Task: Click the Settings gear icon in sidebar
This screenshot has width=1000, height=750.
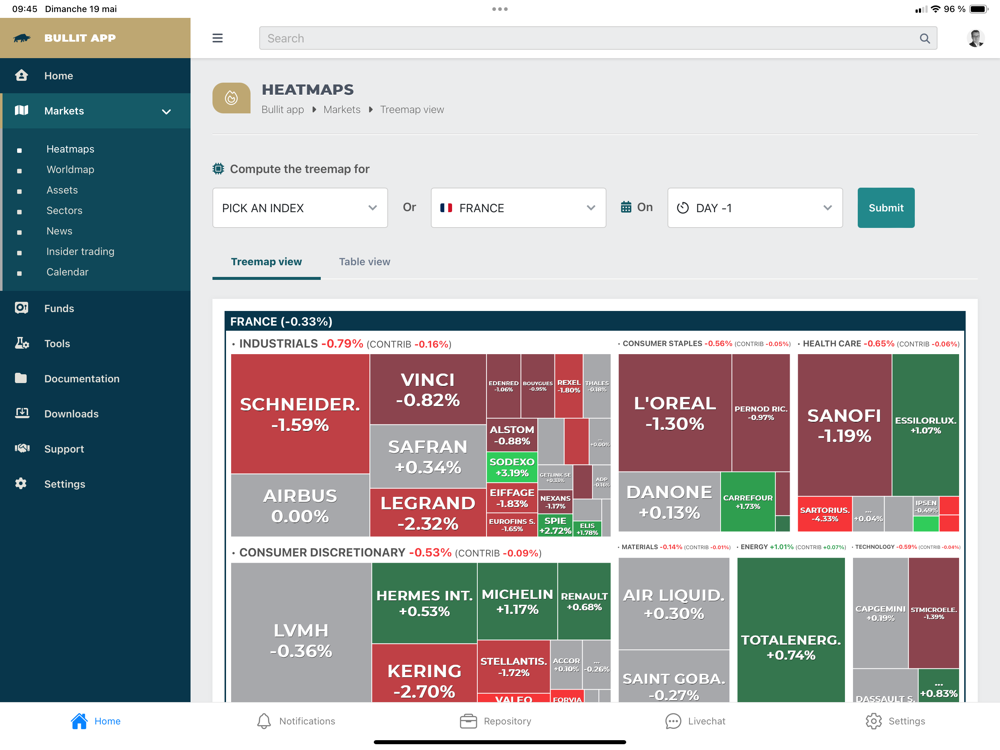Action: tap(21, 483)
